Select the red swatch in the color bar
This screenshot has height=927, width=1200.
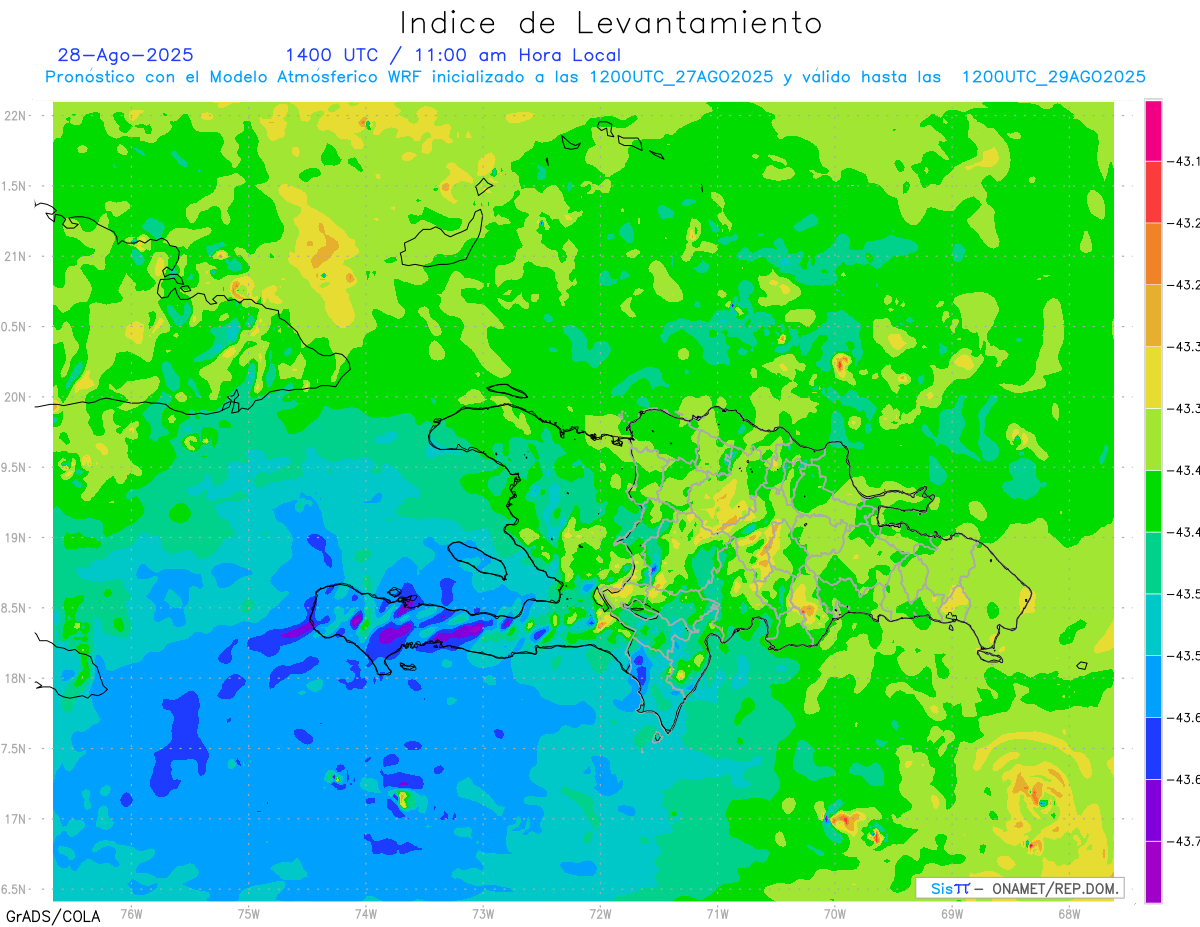tap(1153, 192)
